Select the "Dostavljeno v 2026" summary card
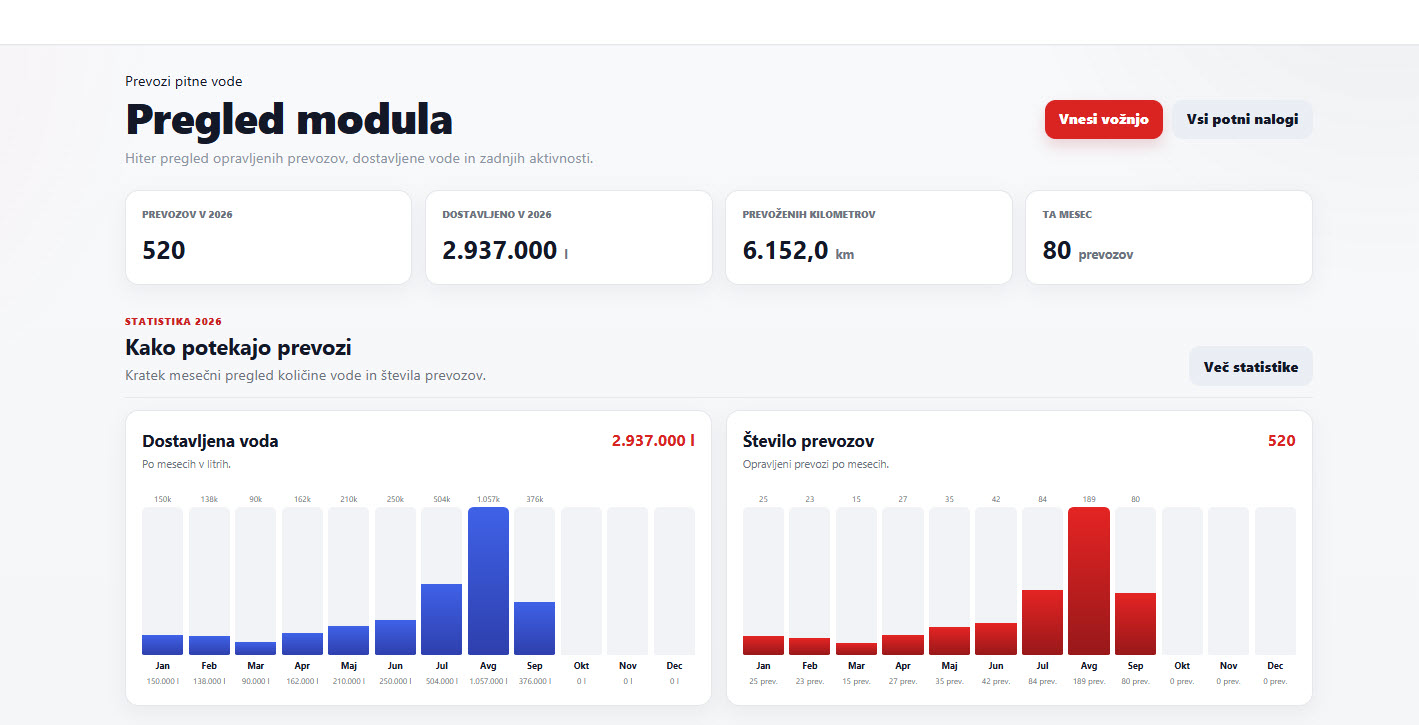Screen dimensions: 1419x725 (x=569, y=237)
